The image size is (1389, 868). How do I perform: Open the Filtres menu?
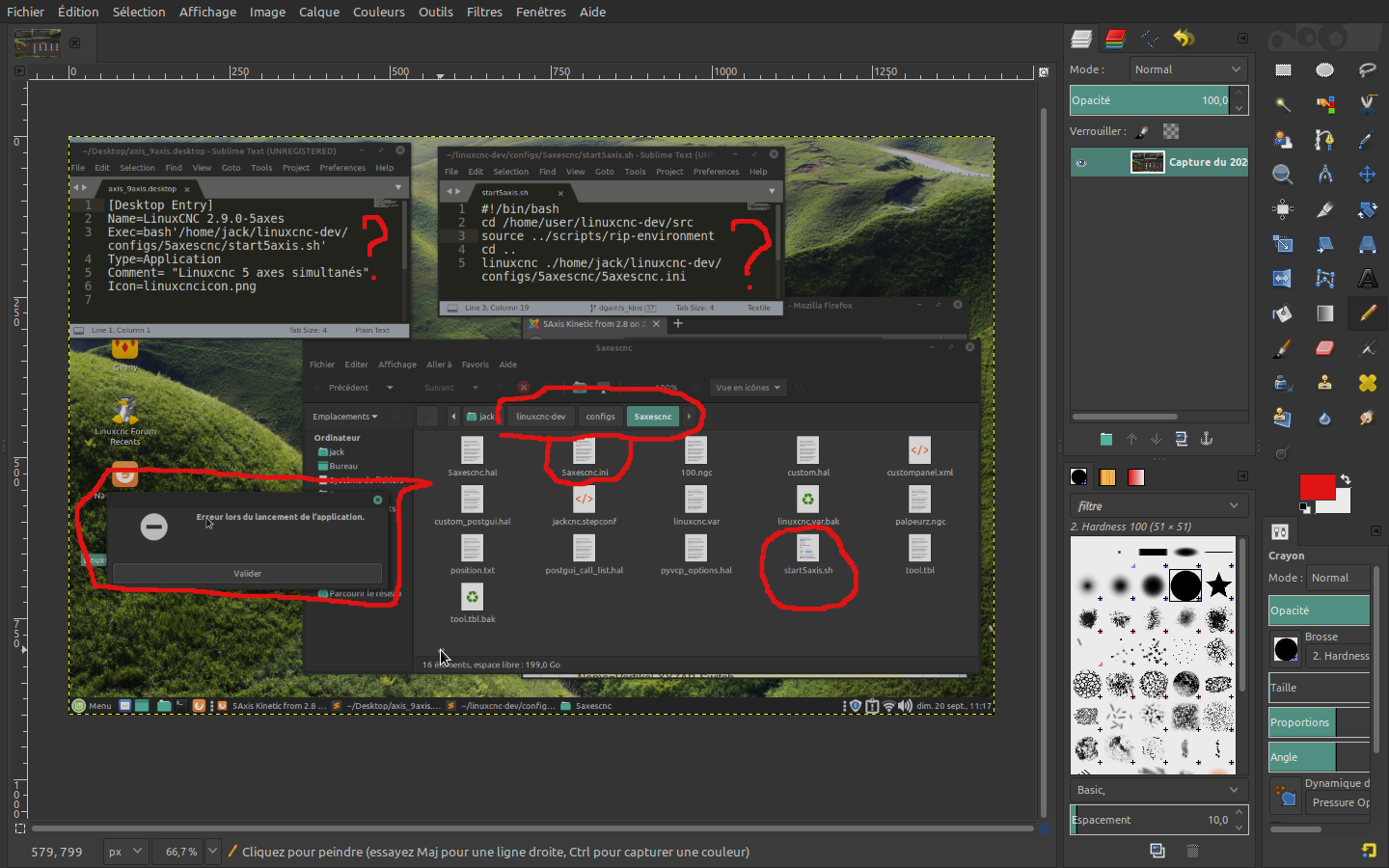(x=484, y=12)
